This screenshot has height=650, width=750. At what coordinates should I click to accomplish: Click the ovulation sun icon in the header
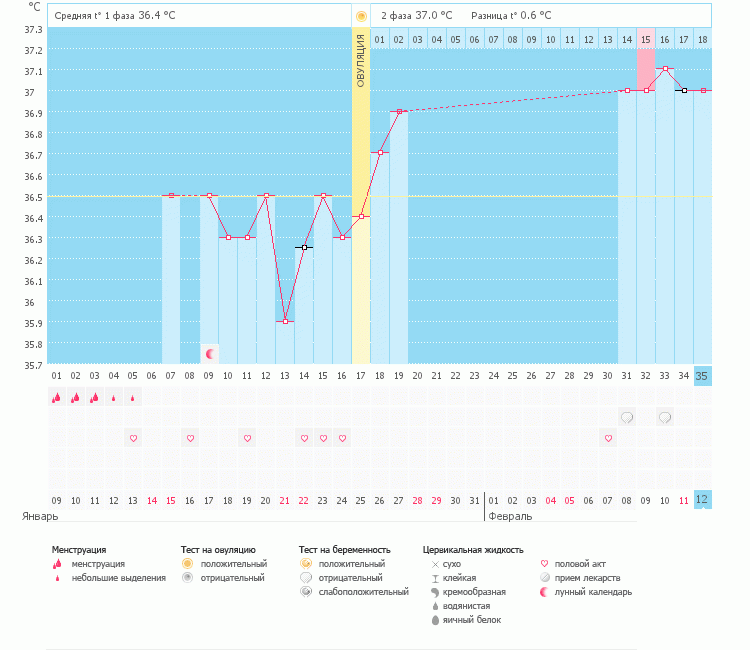pos(360,16)
